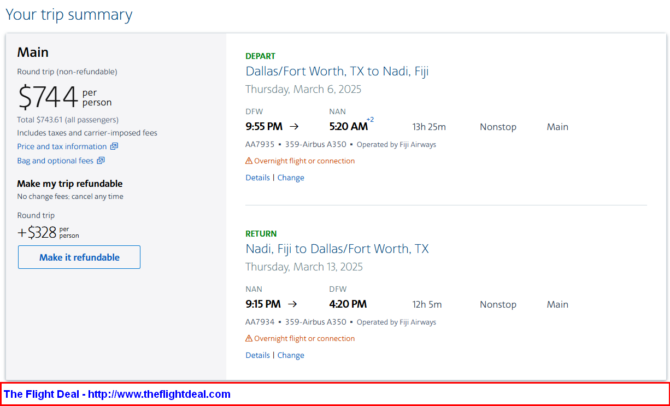Click the 13h 25m duration
This screenshot has width=670, height=406.
tap(429, 127)
